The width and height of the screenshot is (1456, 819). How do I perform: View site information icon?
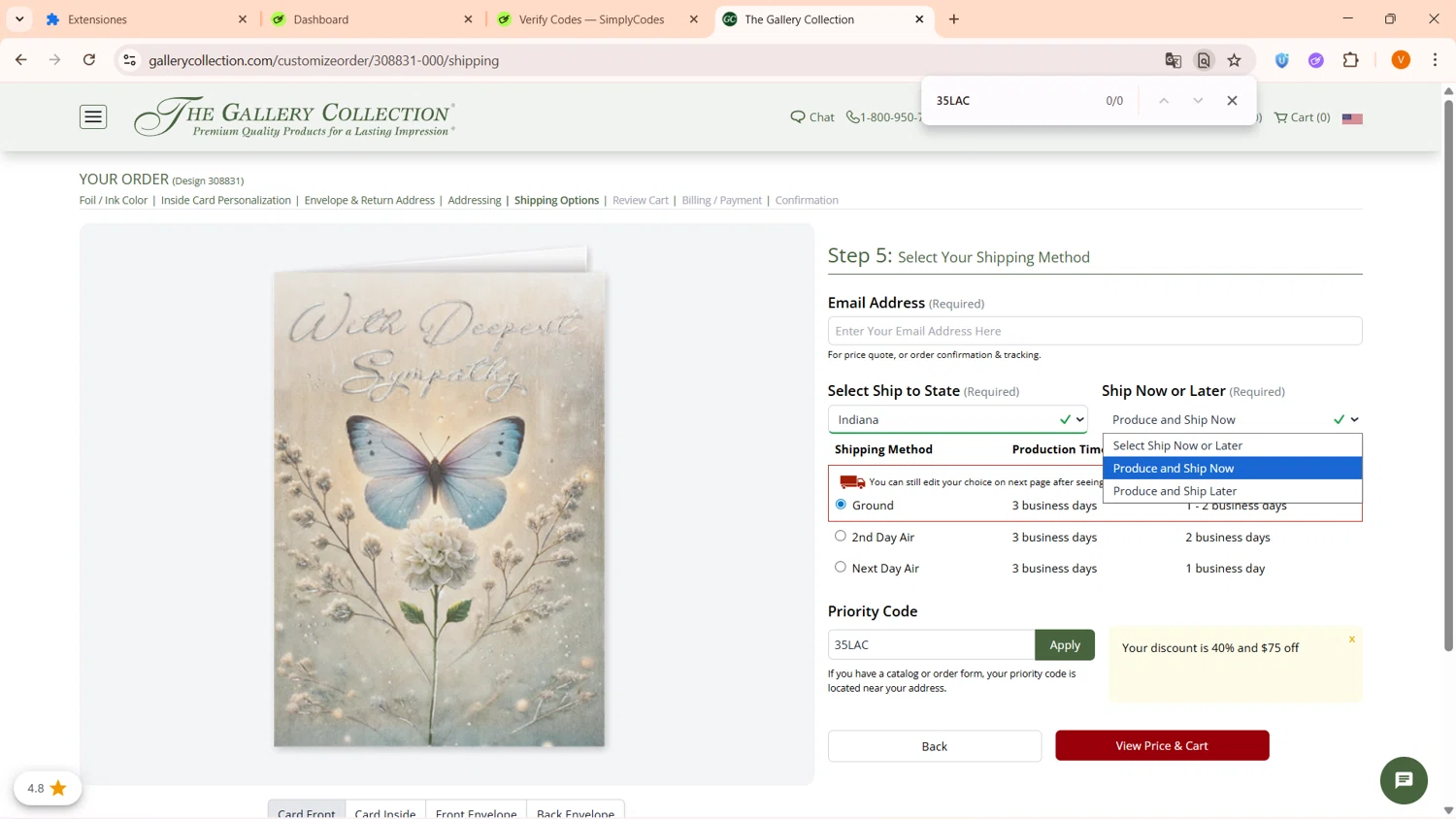(x=129, y=60)
